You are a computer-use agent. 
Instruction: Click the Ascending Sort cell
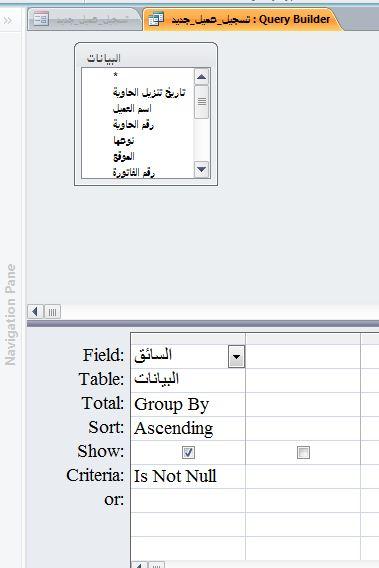188,428
